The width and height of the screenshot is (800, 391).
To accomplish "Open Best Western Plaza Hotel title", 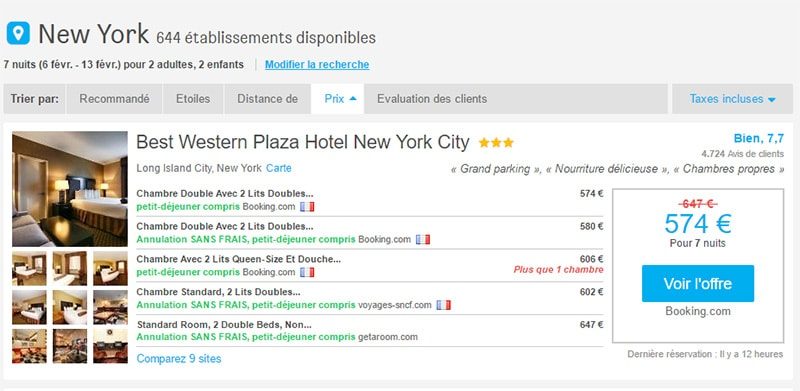I will pyautogui.click(x=303, y=142).
